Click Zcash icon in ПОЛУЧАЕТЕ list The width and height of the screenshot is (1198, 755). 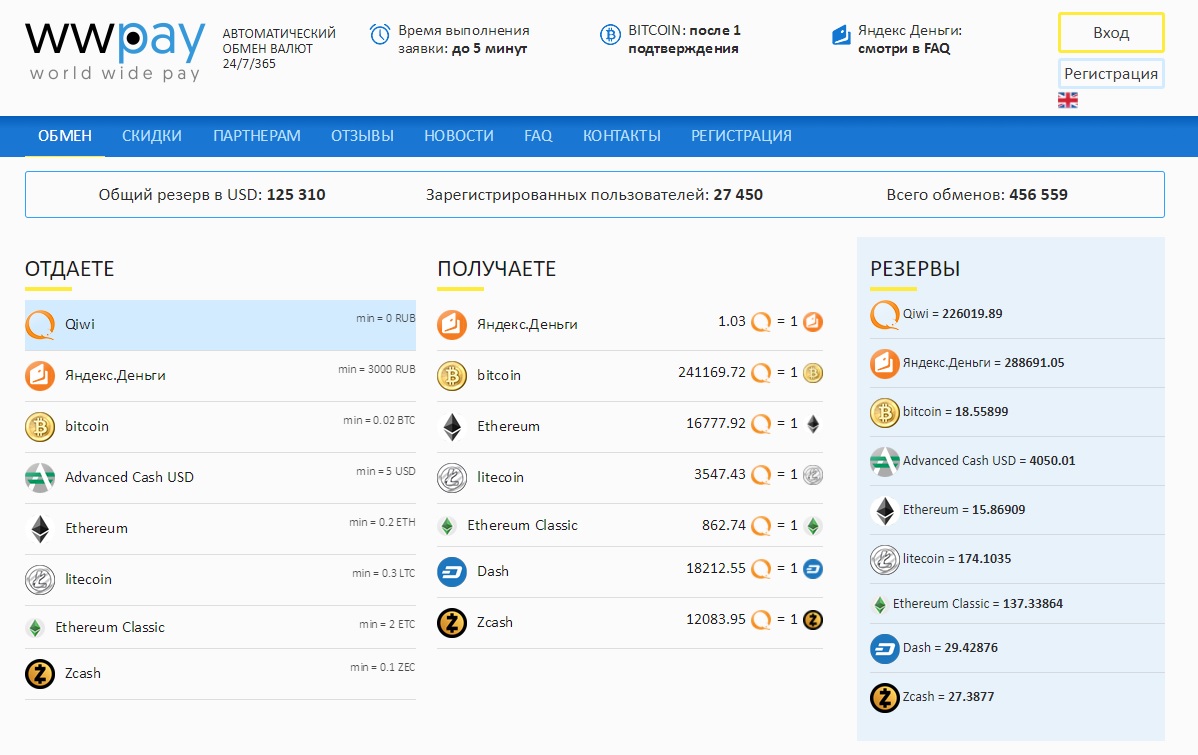(452, 623)
